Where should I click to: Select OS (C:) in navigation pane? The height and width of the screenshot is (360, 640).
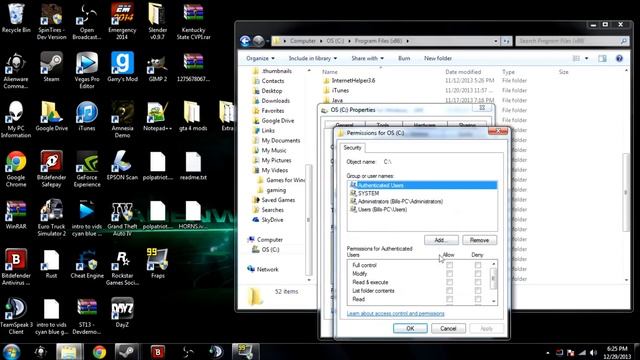coord(270,249)
